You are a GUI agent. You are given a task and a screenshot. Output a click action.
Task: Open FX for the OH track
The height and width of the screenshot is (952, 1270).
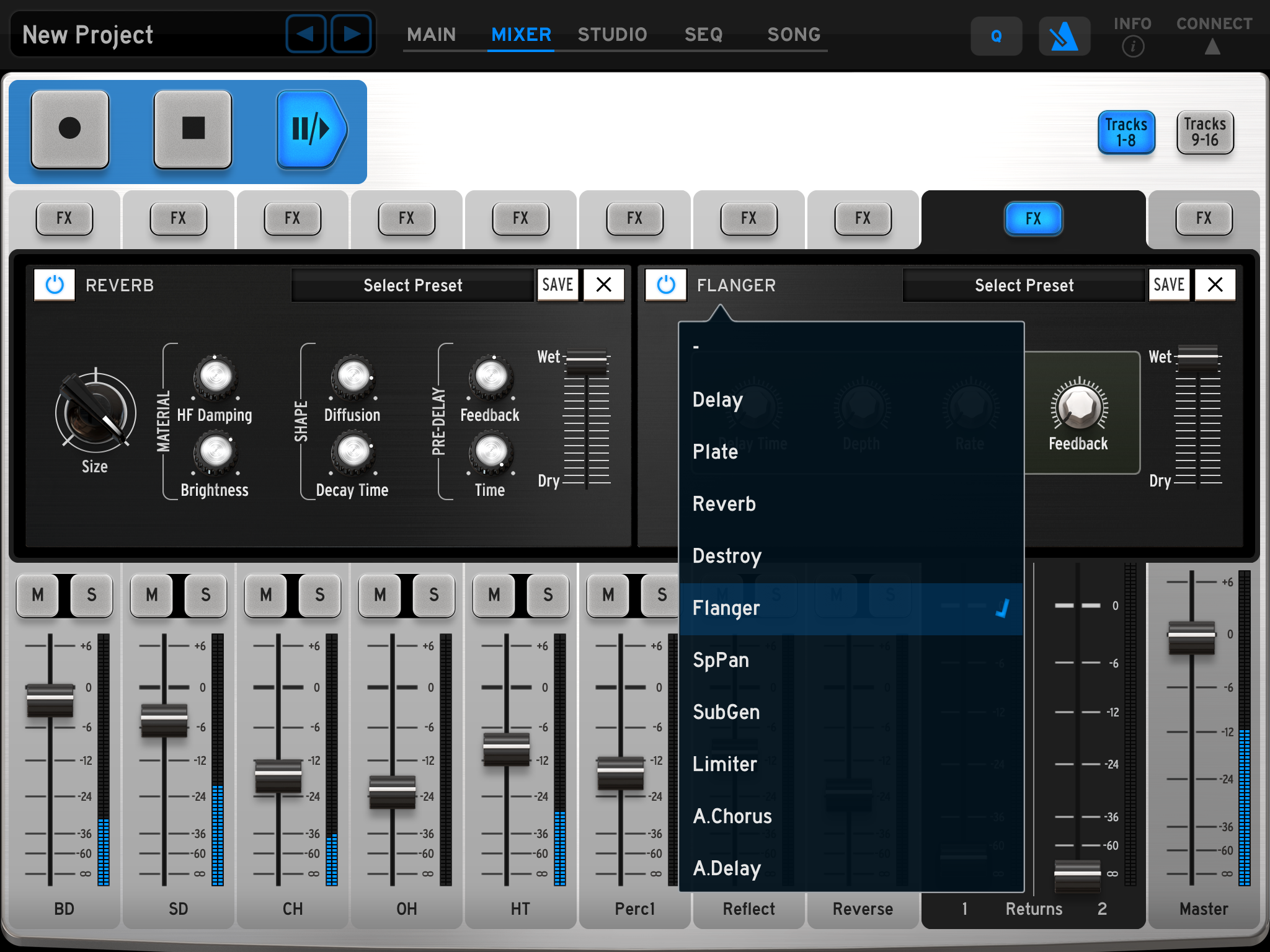(x=407, y=218)
